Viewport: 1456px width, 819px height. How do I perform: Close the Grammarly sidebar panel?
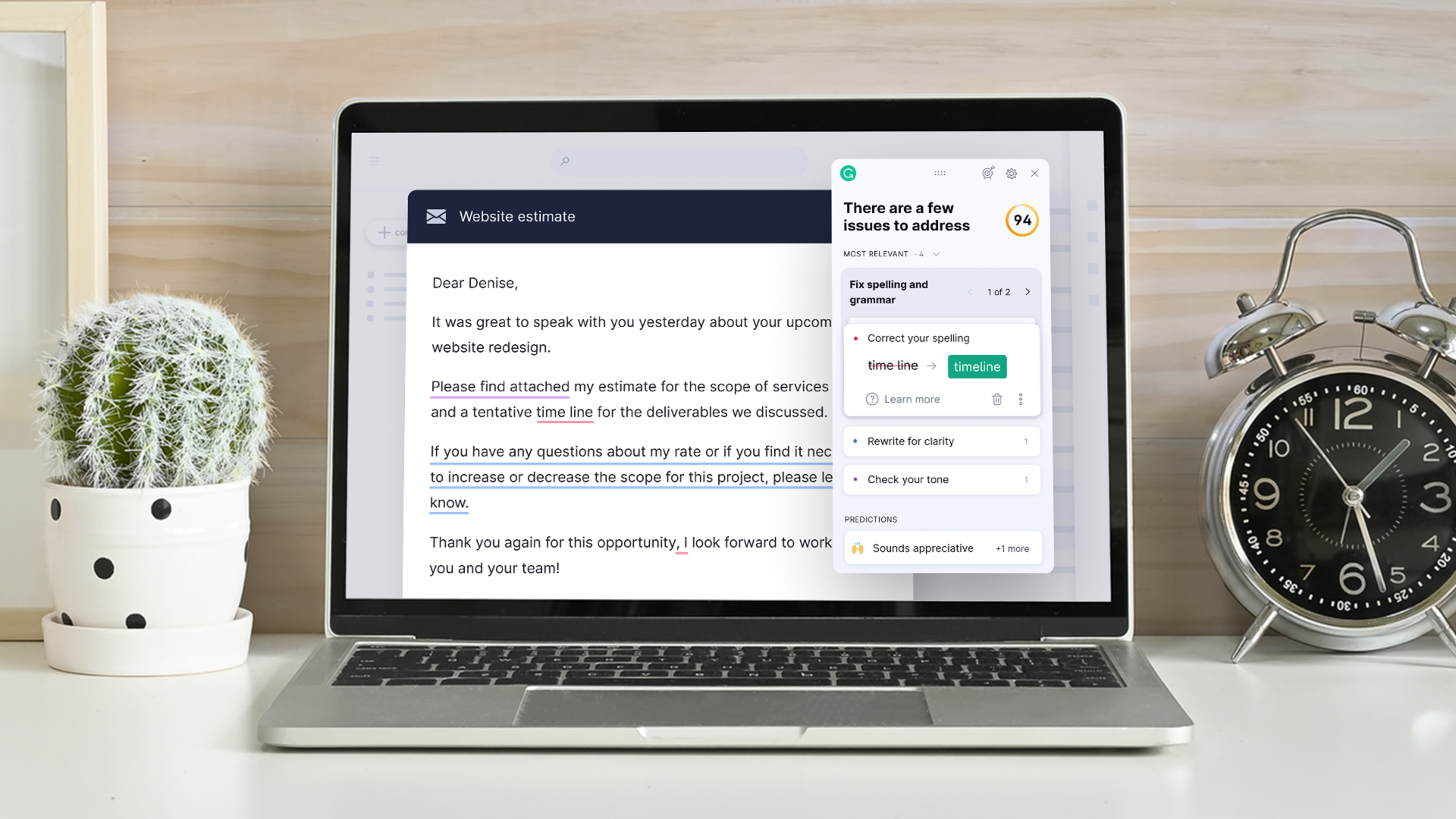(x=1034, y=172)
